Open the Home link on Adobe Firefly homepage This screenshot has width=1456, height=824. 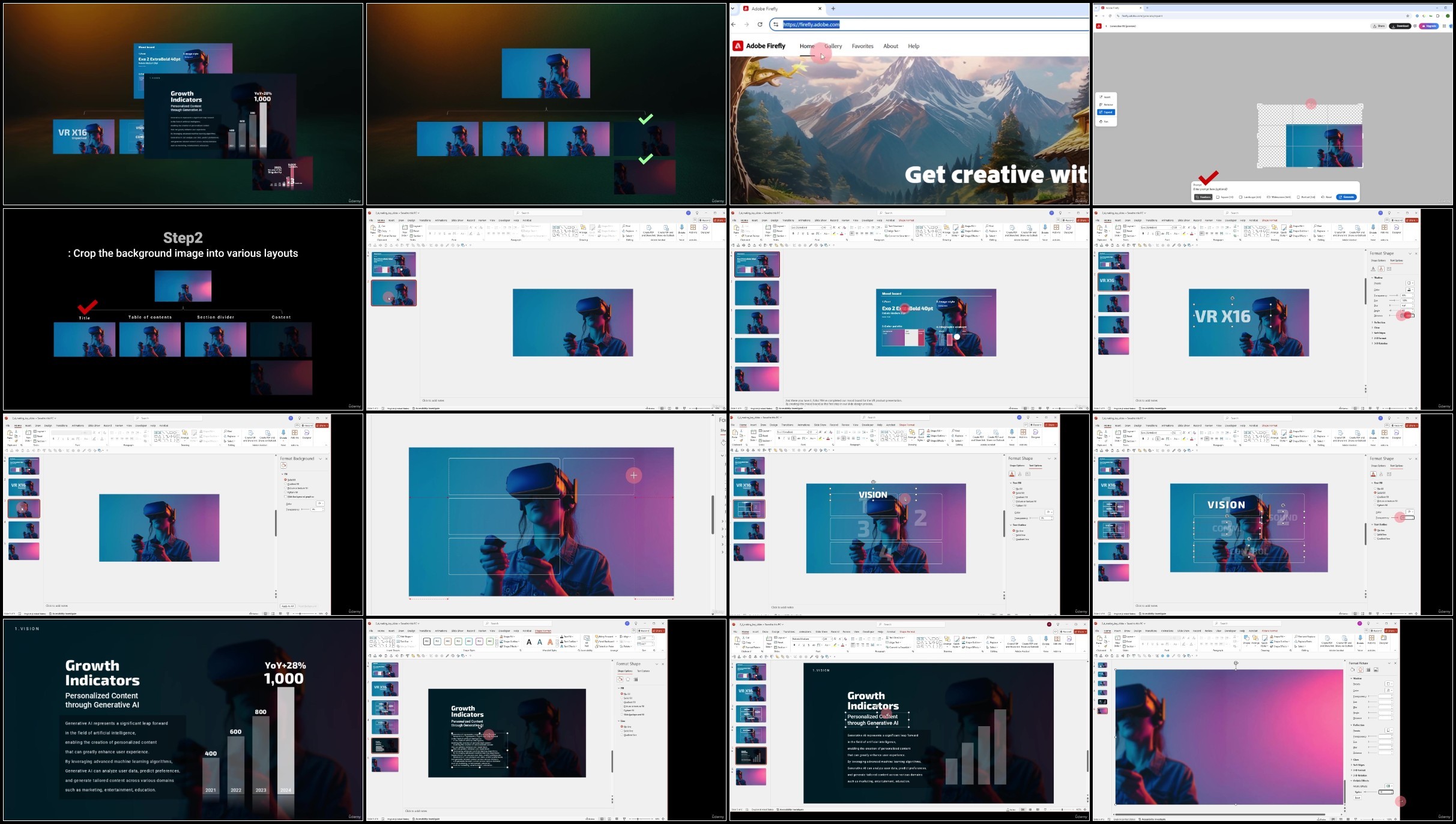807,46
